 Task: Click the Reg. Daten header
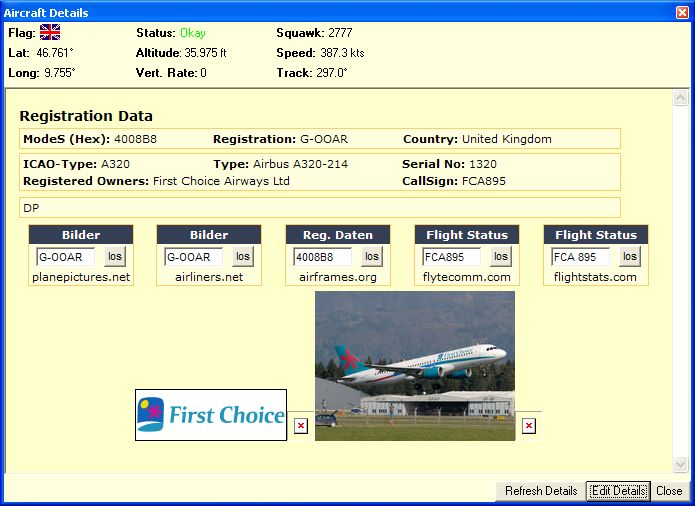[x=338, y=235]
